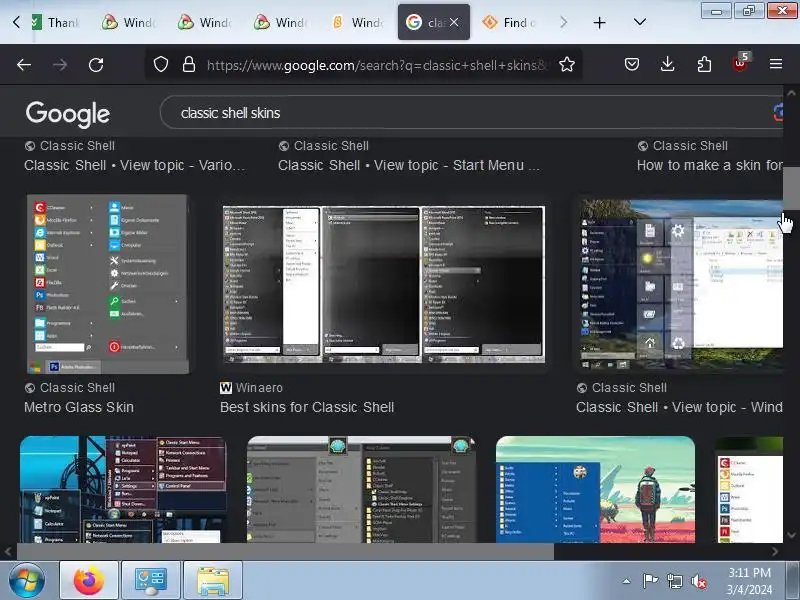Viewport: 800px width, 600px height.
Task: Click the Google logo
Action: click(68, 114)
